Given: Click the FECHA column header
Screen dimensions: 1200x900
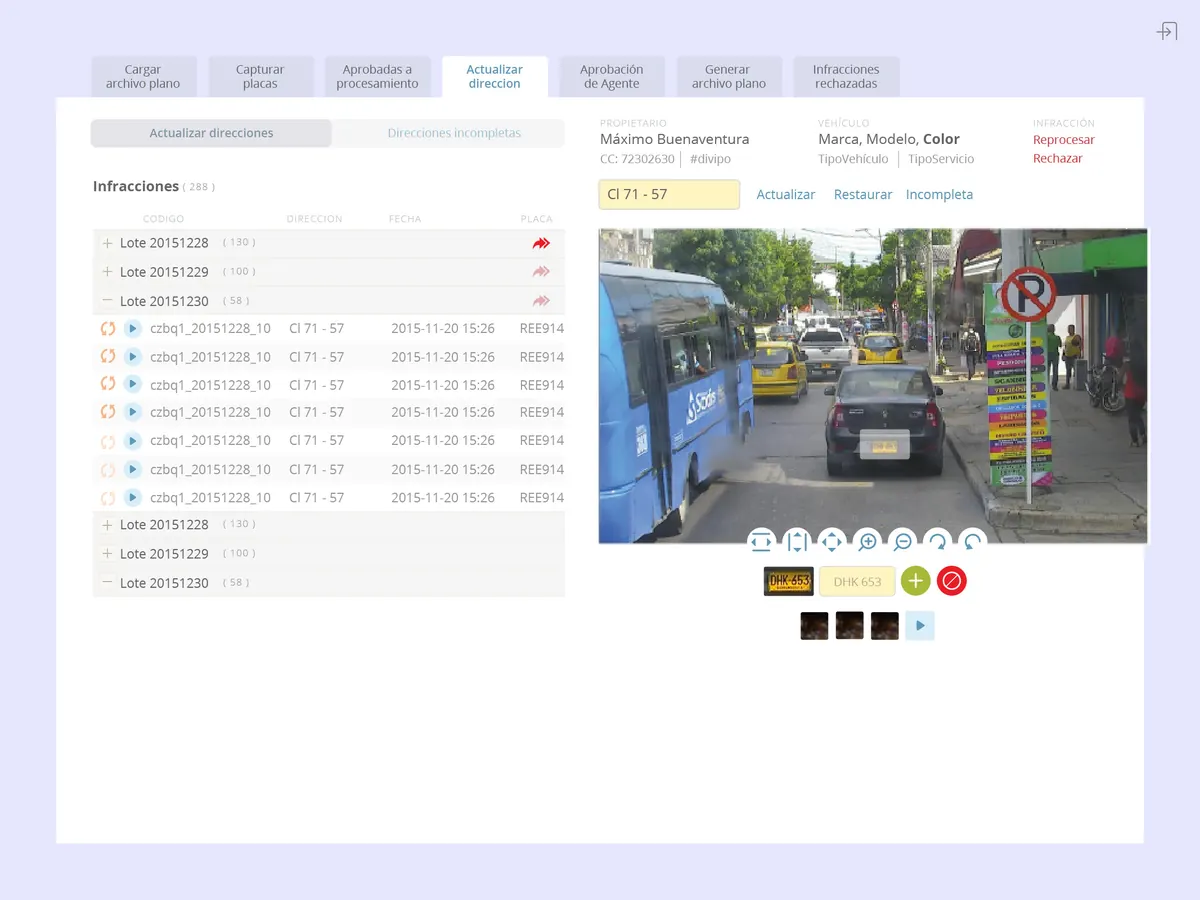Looking at the screenshot, I should (x=405, y=219).
